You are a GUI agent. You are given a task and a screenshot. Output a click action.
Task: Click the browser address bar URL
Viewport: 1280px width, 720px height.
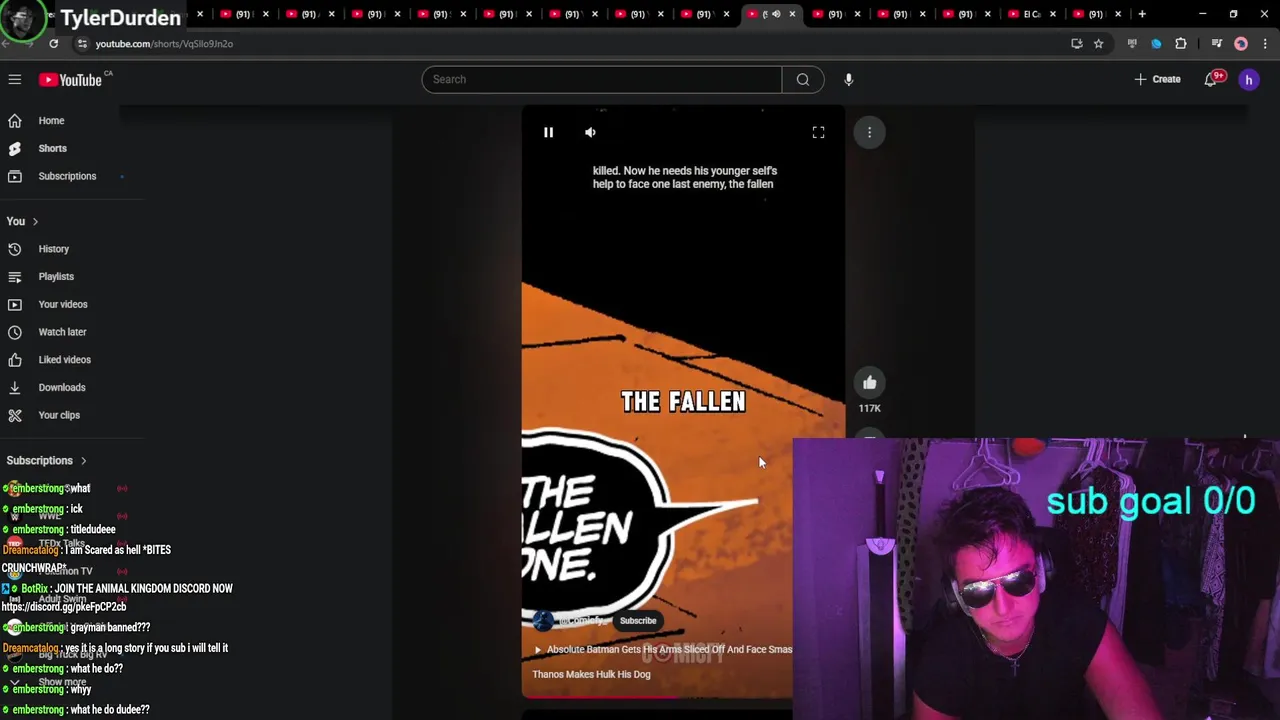click(x=164, y=44)
